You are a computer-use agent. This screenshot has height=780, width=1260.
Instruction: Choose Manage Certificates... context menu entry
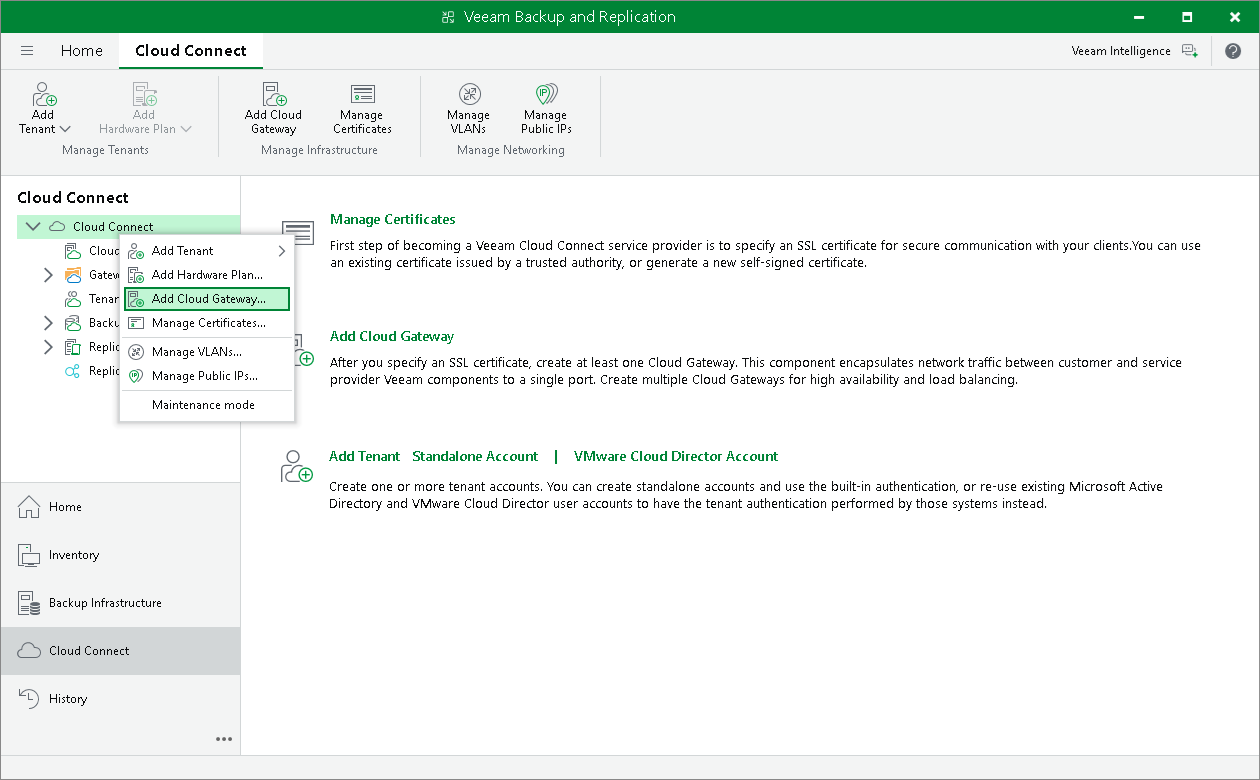tap(206, 323)
